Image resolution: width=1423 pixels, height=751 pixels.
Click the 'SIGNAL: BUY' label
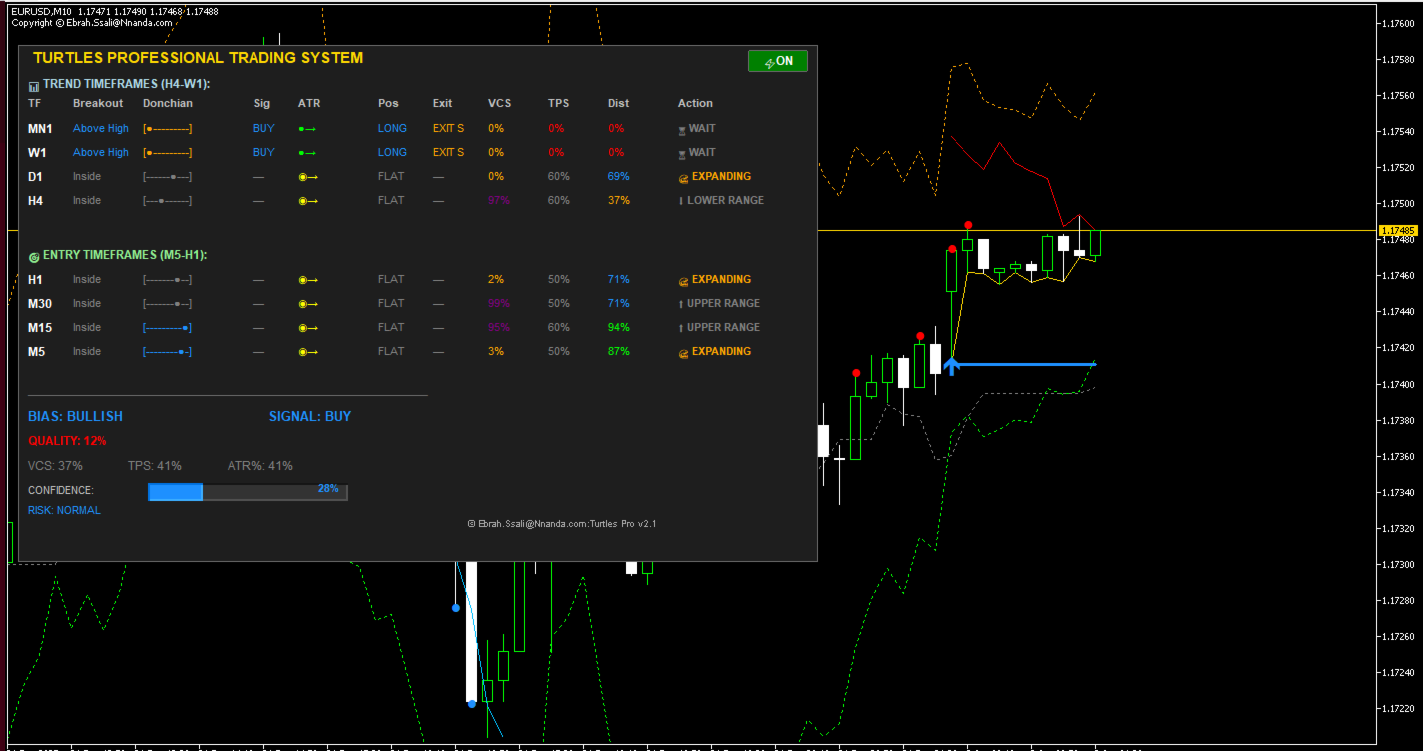coord(310,416)
